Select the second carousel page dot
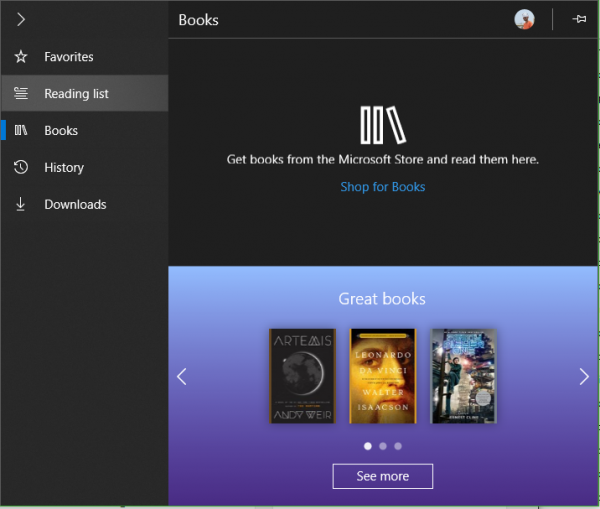This screenshot has width=600, height=509. pos(383,446)
